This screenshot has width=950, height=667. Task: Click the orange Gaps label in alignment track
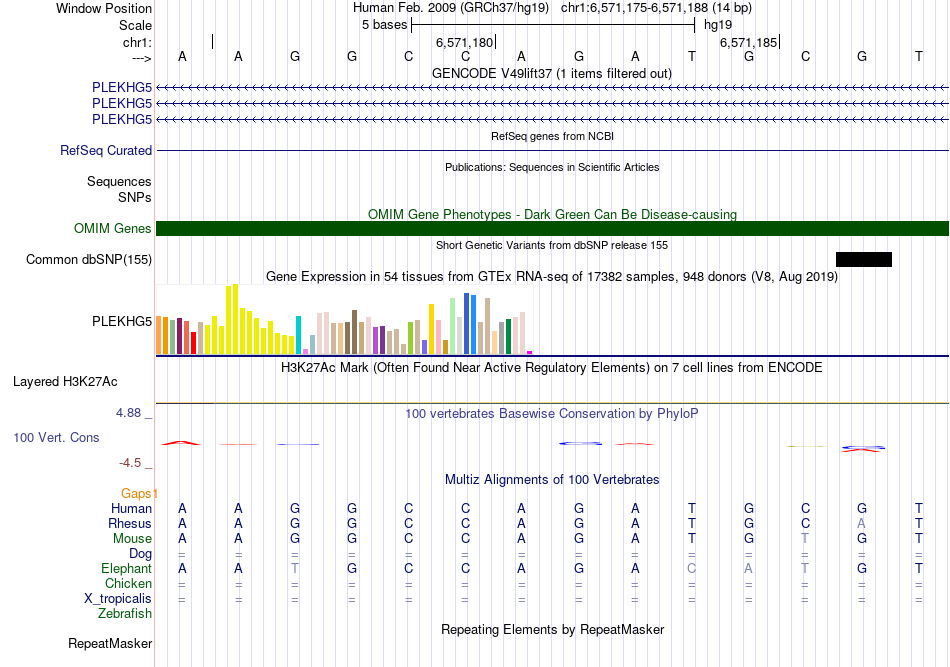pos(139,494)
